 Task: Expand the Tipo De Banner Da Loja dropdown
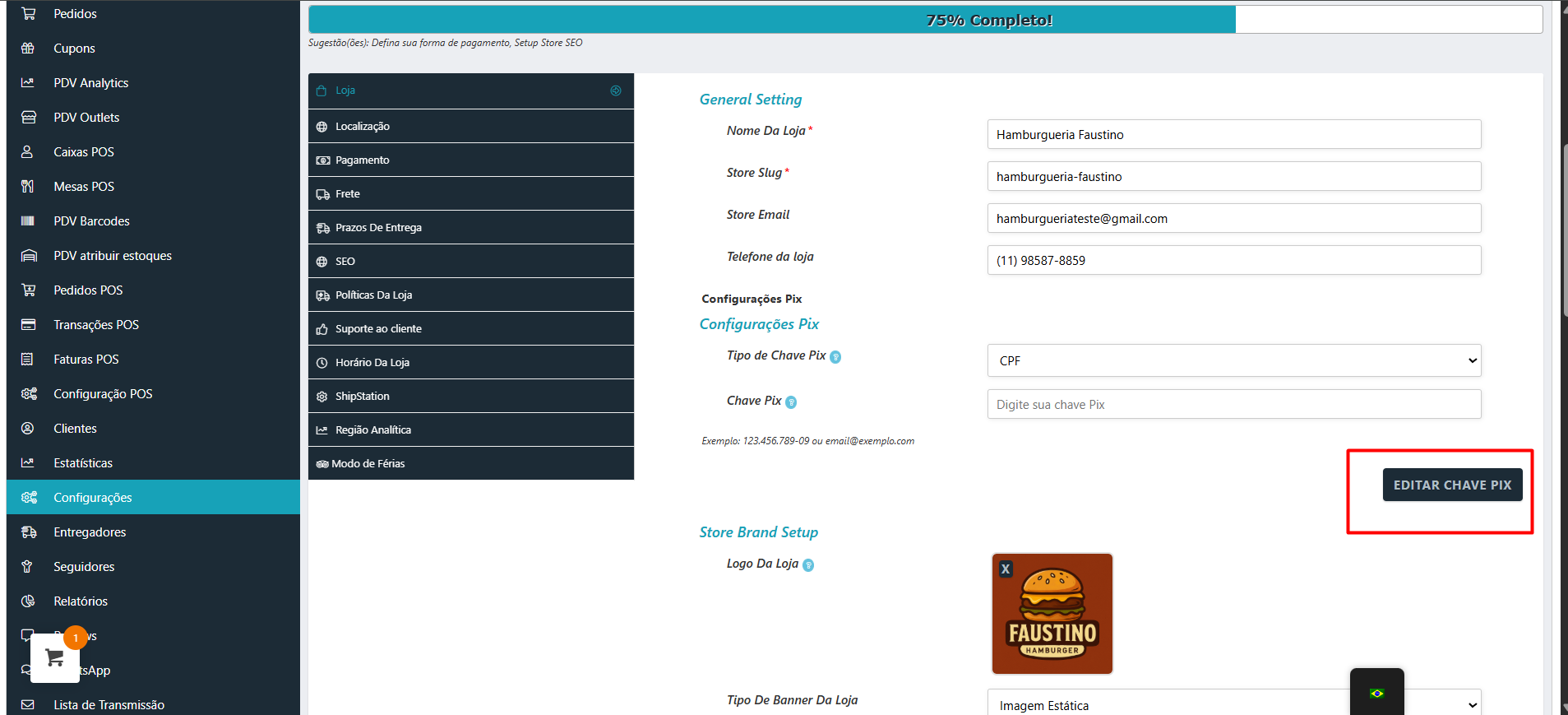coord(1233,705)
